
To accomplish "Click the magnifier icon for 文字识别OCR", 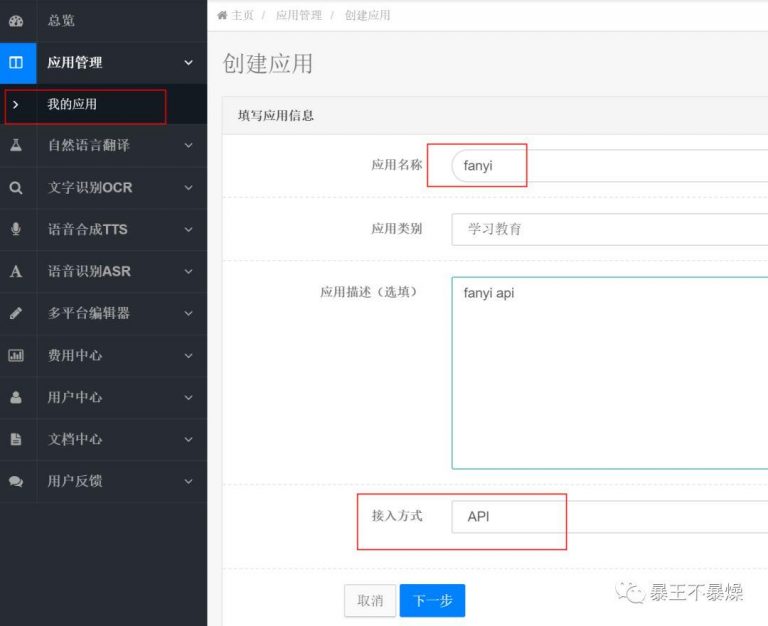I will point(16,187).
